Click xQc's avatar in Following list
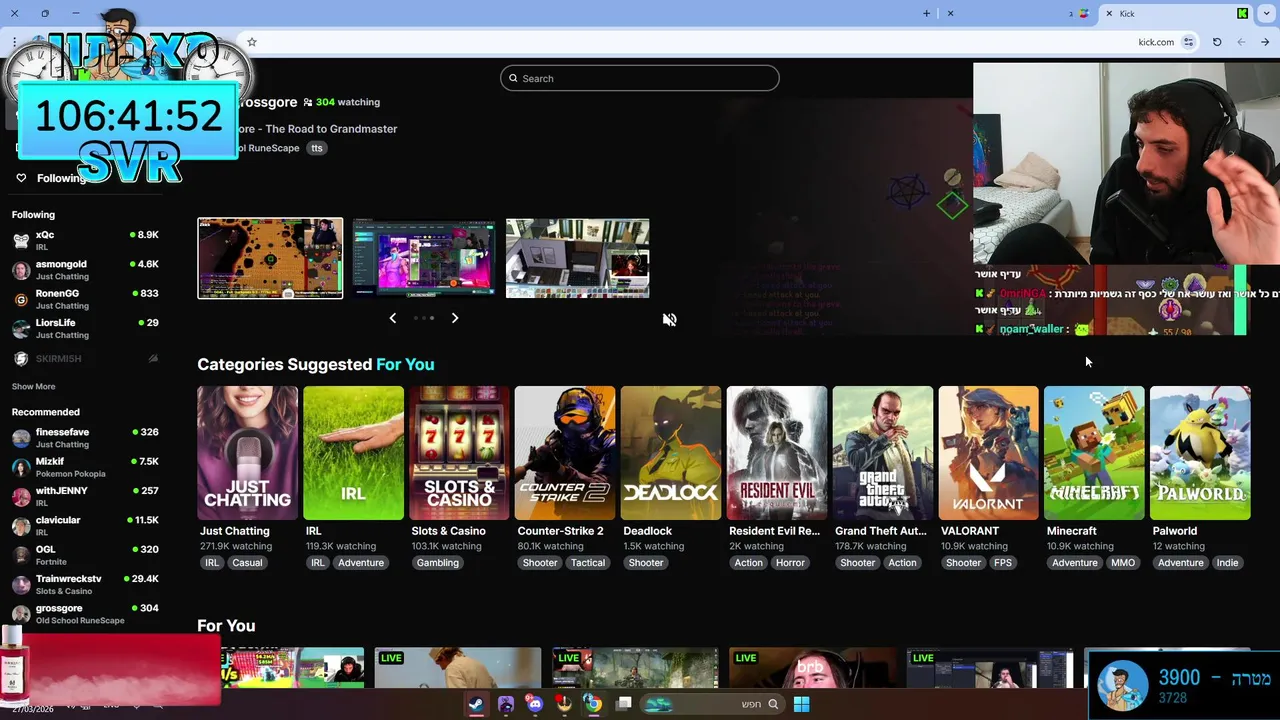1280x720 pixels. pos(21,241)
